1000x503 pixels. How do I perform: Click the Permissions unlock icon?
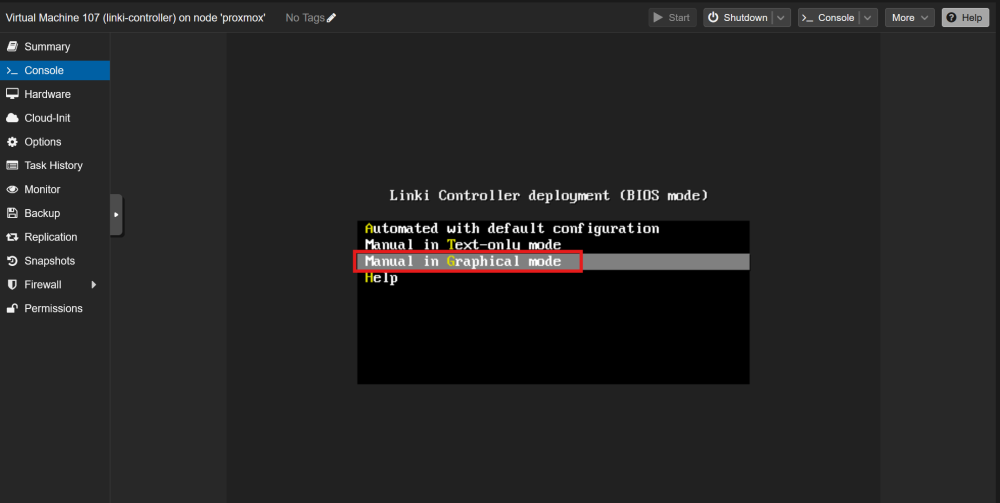12,308
